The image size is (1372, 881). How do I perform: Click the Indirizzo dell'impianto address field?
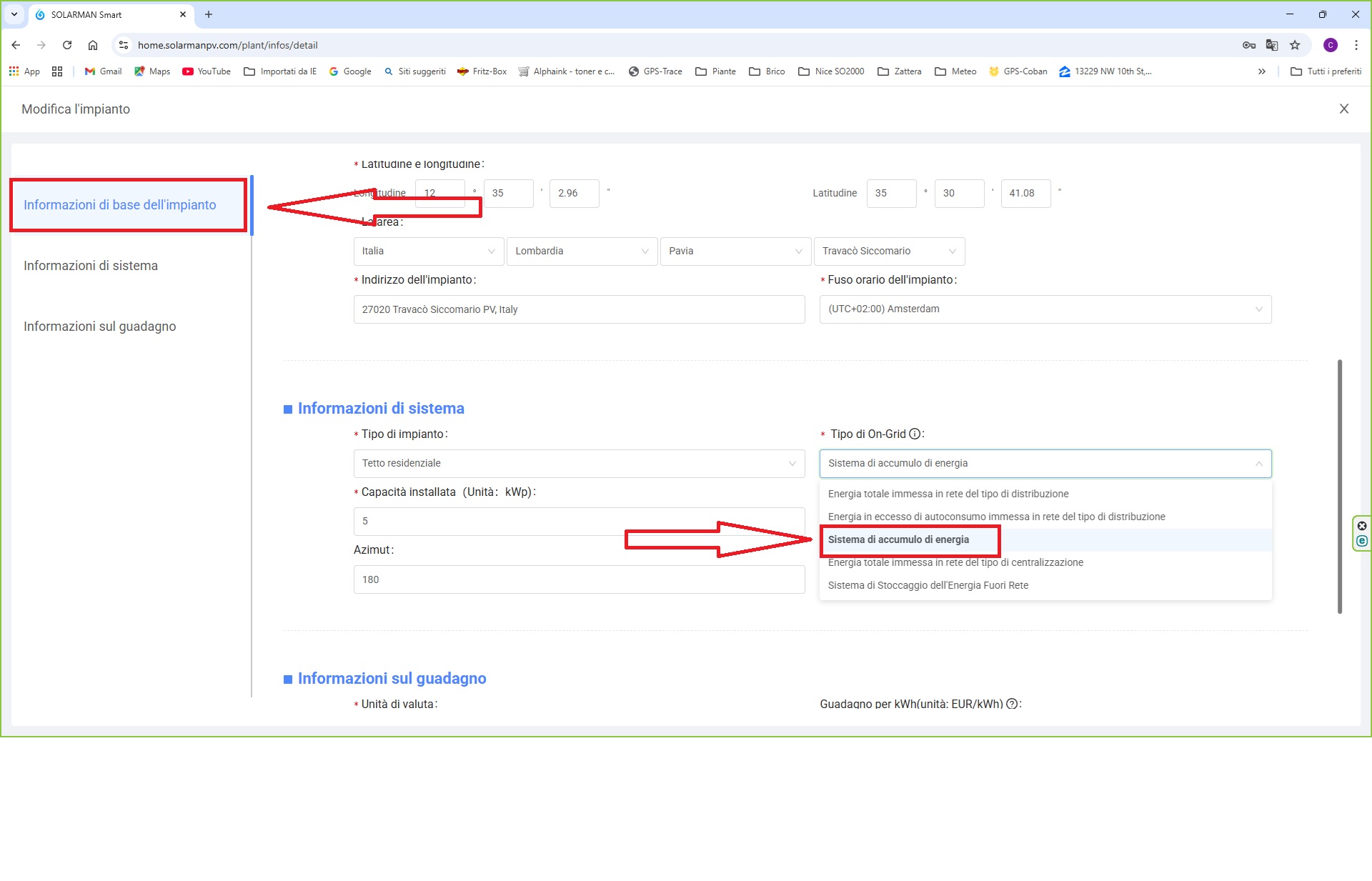click(x=580, y=309)
